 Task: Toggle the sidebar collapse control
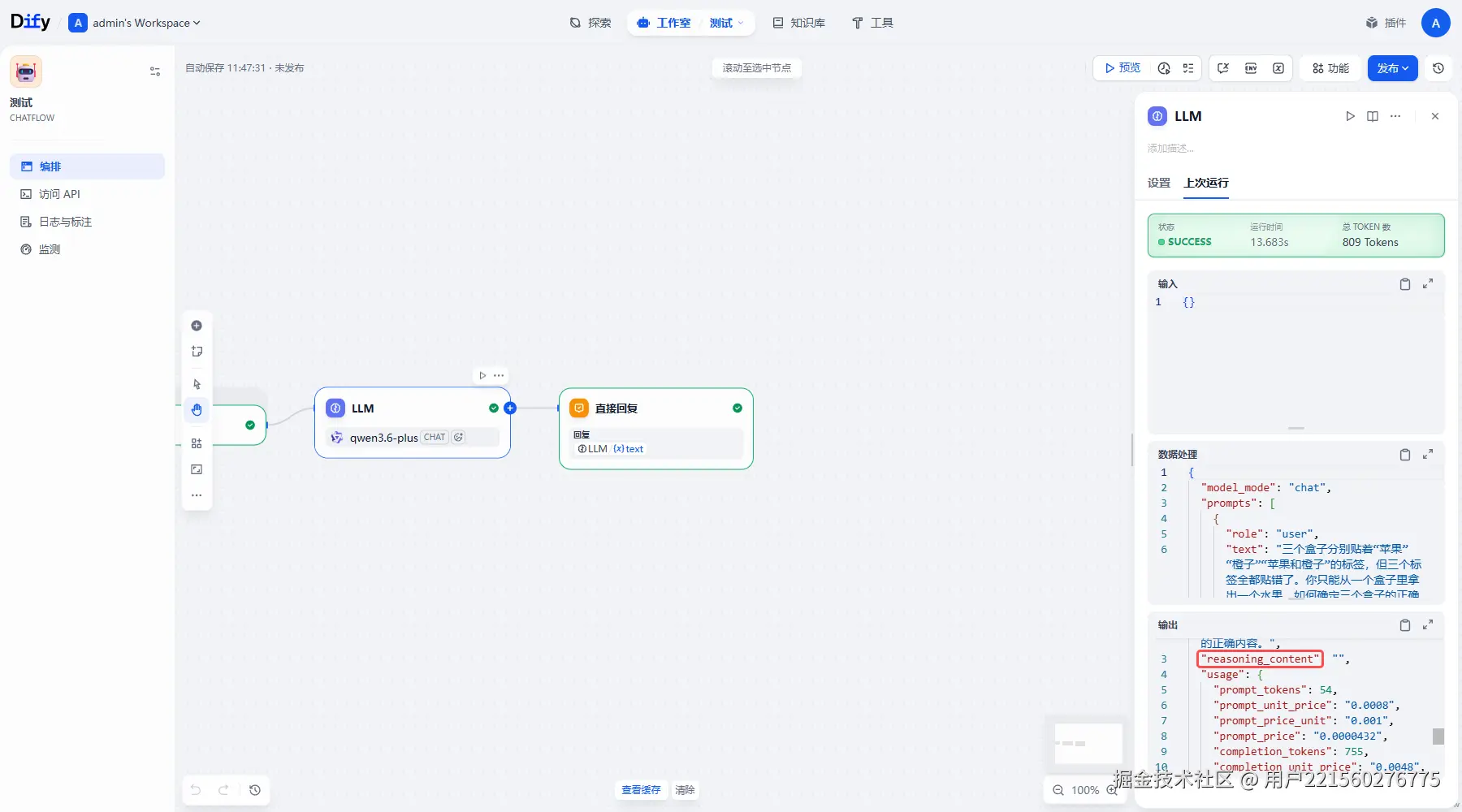click(155, 71)
